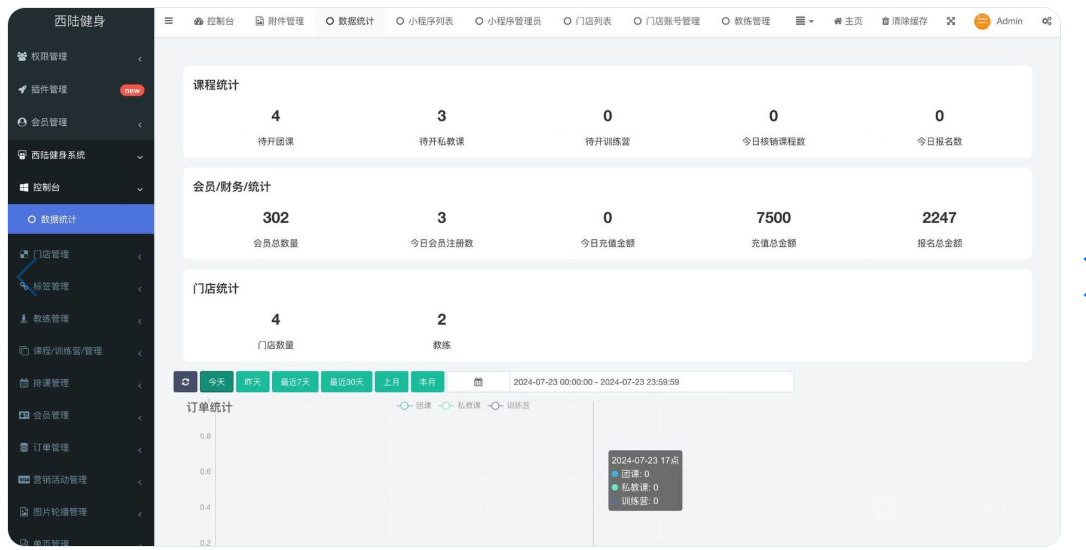Expand 营销活动管理 sidebar menu
Image resolution: width=1086 pixels, height=550 pixels.
tap(81, 480)
